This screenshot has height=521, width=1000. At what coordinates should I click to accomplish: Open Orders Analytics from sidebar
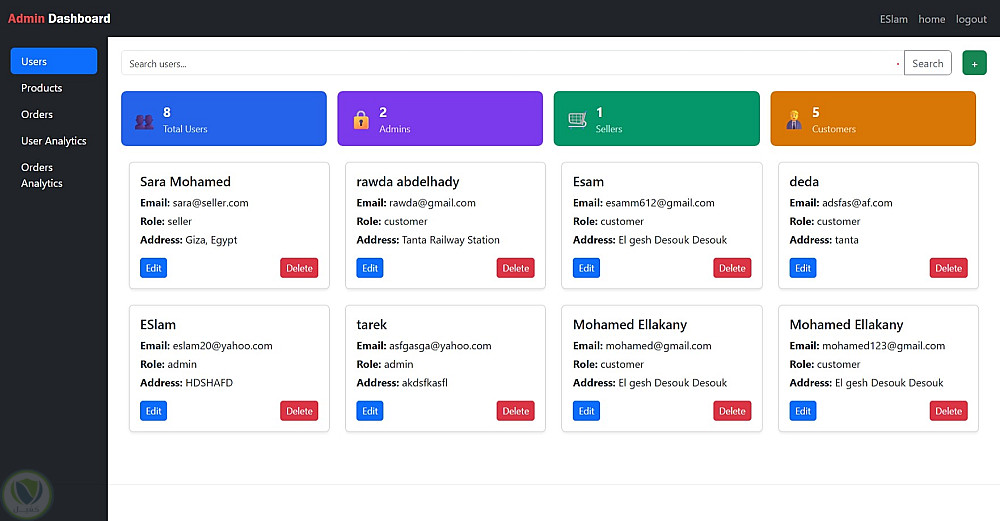tap(42, 175)
